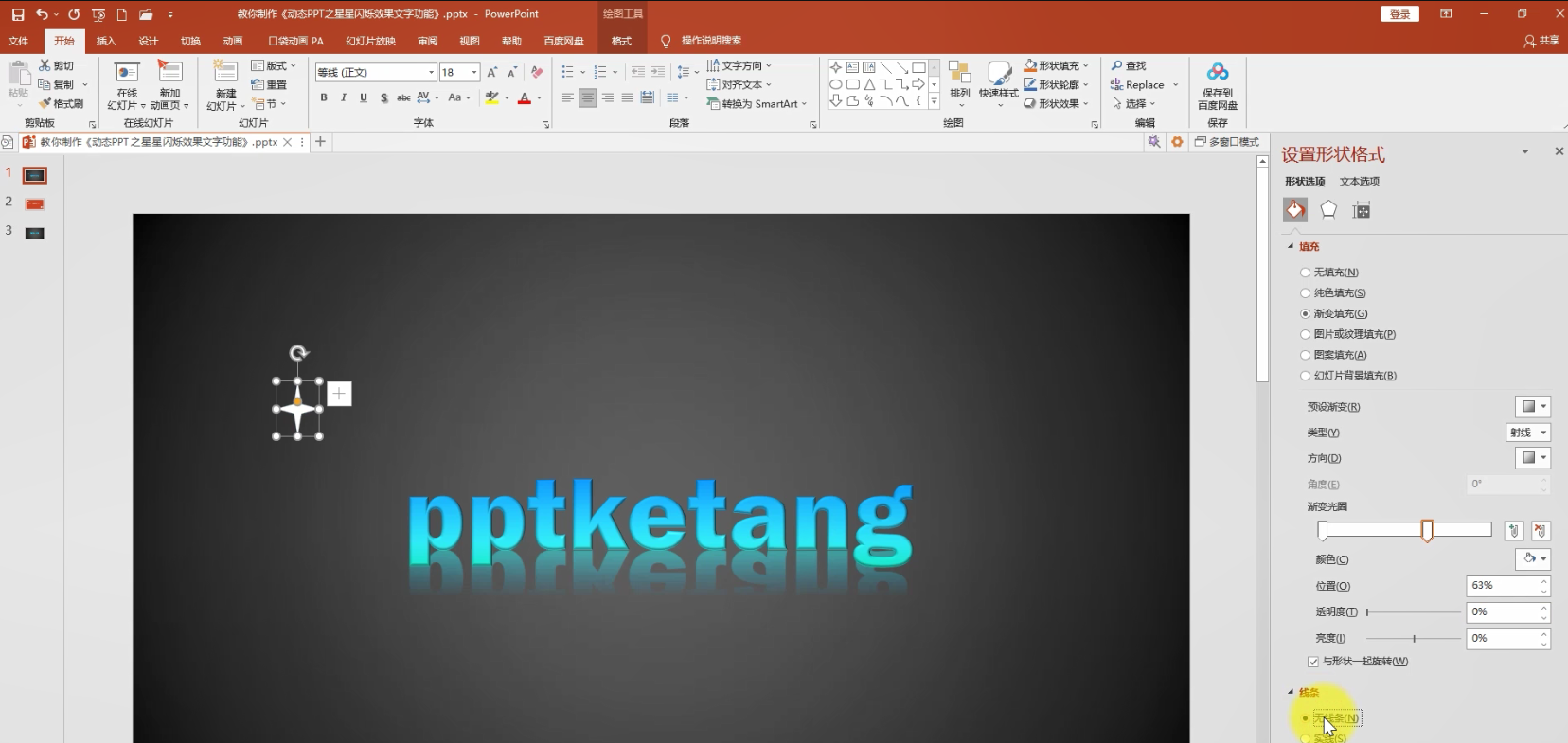
Task: Open the Fill & Line paint bucket tab
Action: pyautogui.click(x=1295, y=210)
